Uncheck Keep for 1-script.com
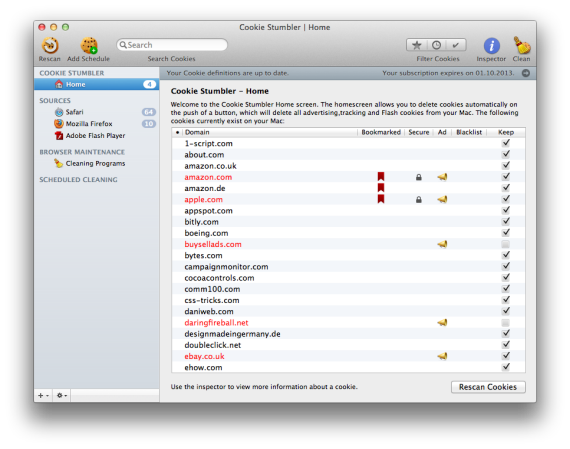This screenshot has height=449, width=570. 506,143
